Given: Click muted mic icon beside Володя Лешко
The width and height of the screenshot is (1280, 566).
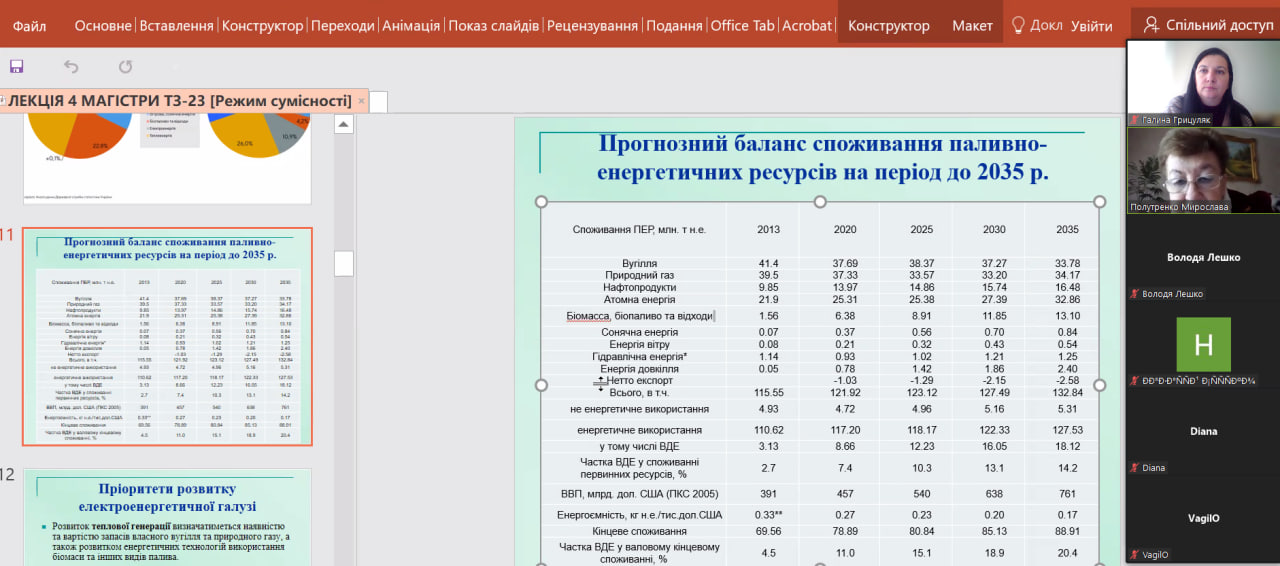Looking at the screenshot, I should (1135, 294).
